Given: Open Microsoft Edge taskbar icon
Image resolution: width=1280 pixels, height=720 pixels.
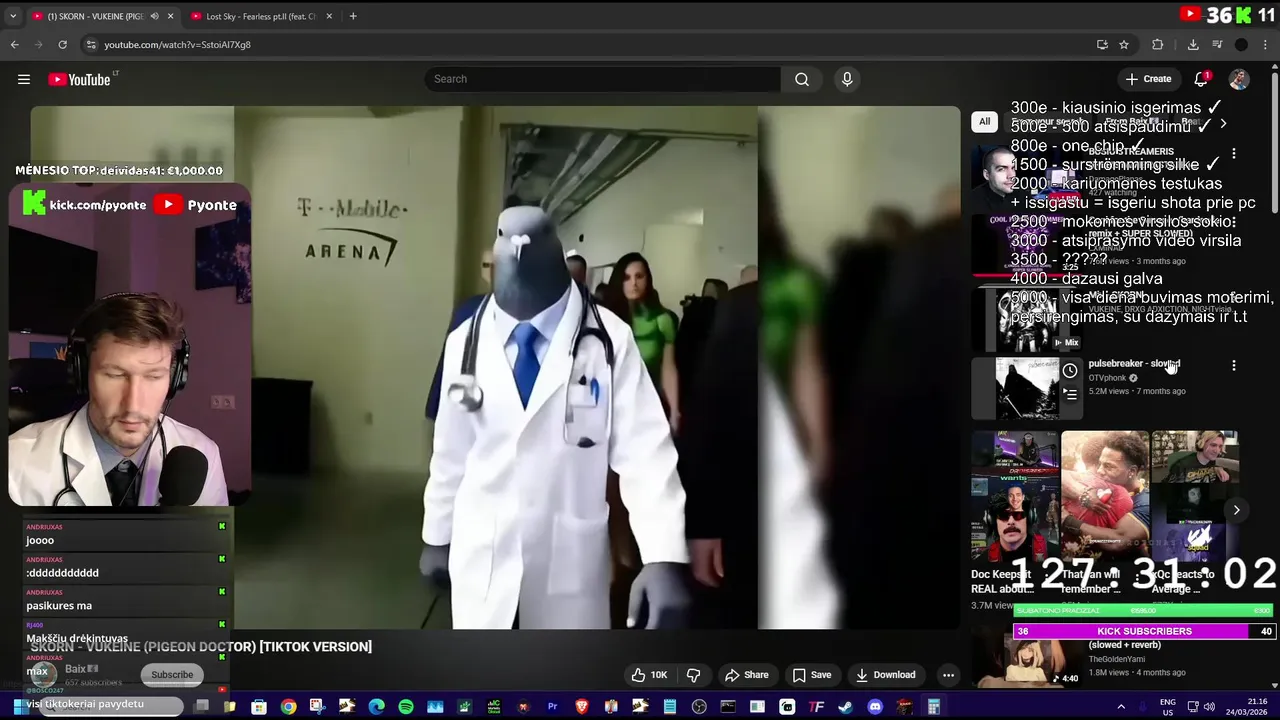Looking at the screenshot, I should (376, 707).
